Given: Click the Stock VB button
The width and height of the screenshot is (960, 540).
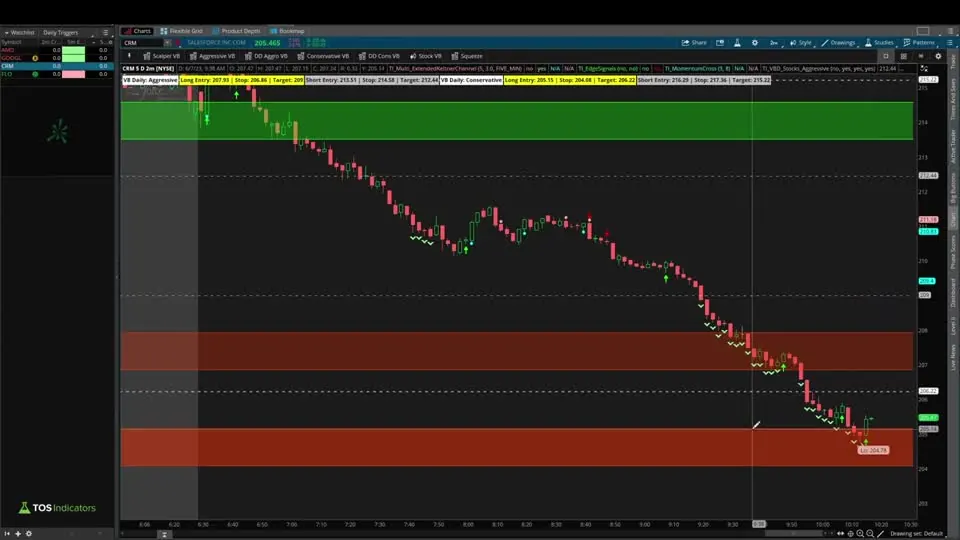Looking at the screenshot, I should (426, 56).
